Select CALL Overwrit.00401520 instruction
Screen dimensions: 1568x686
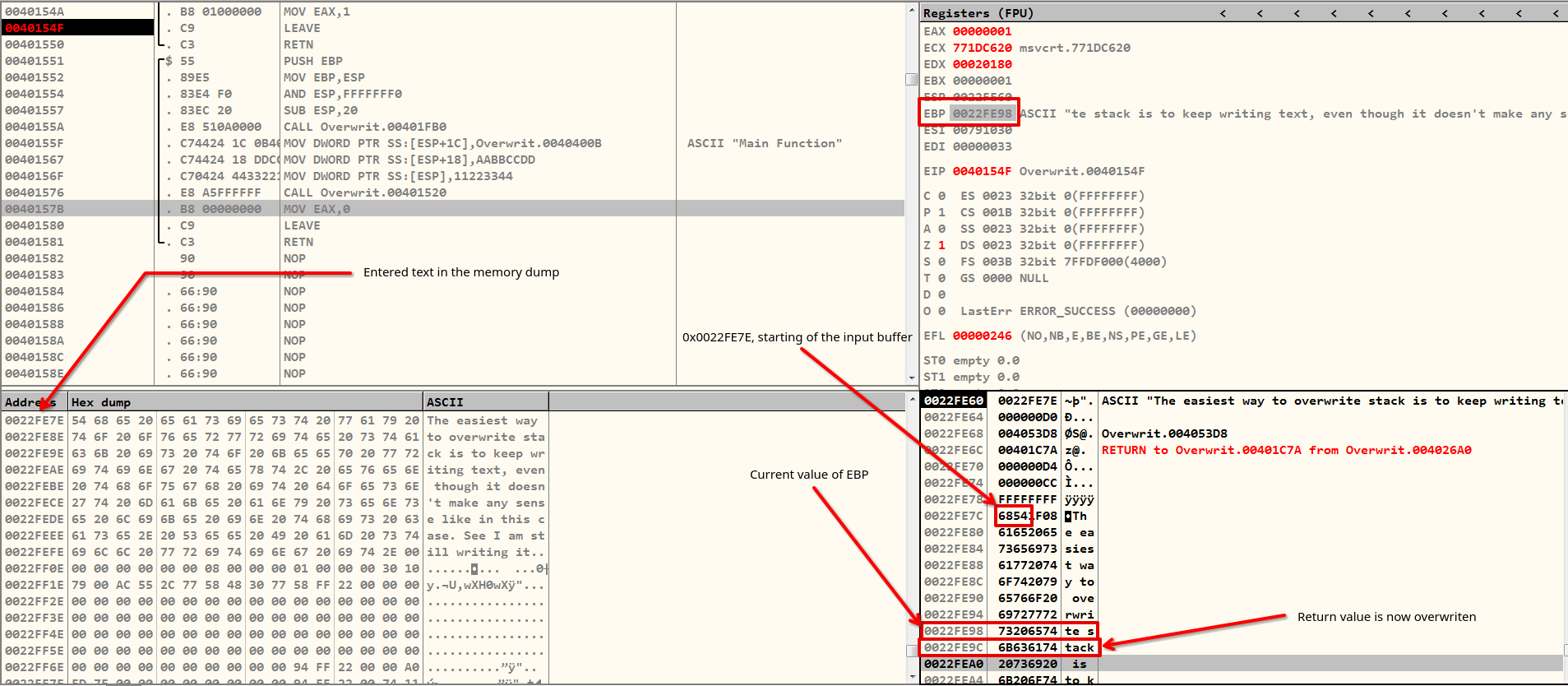tap(365, 192)
